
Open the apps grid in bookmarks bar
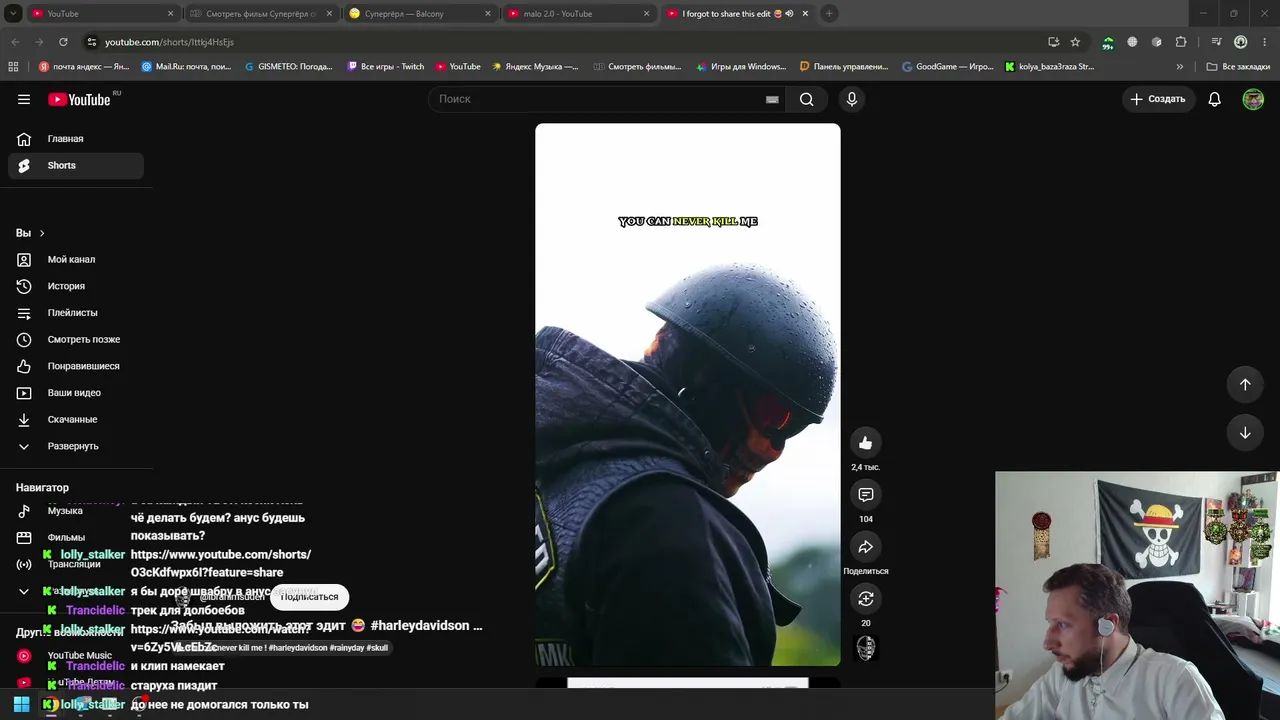point(13,67)
